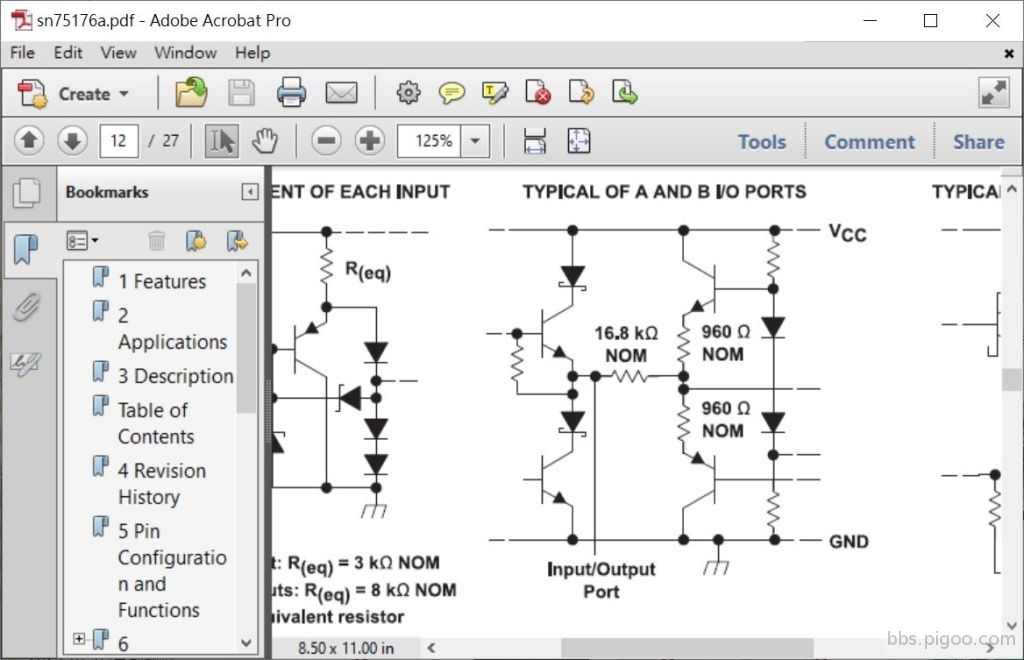Image resolution: width=1024 pixels, height=660 pixels.
Task: Add a sticky note comment icon
Action: pos(451,93)
